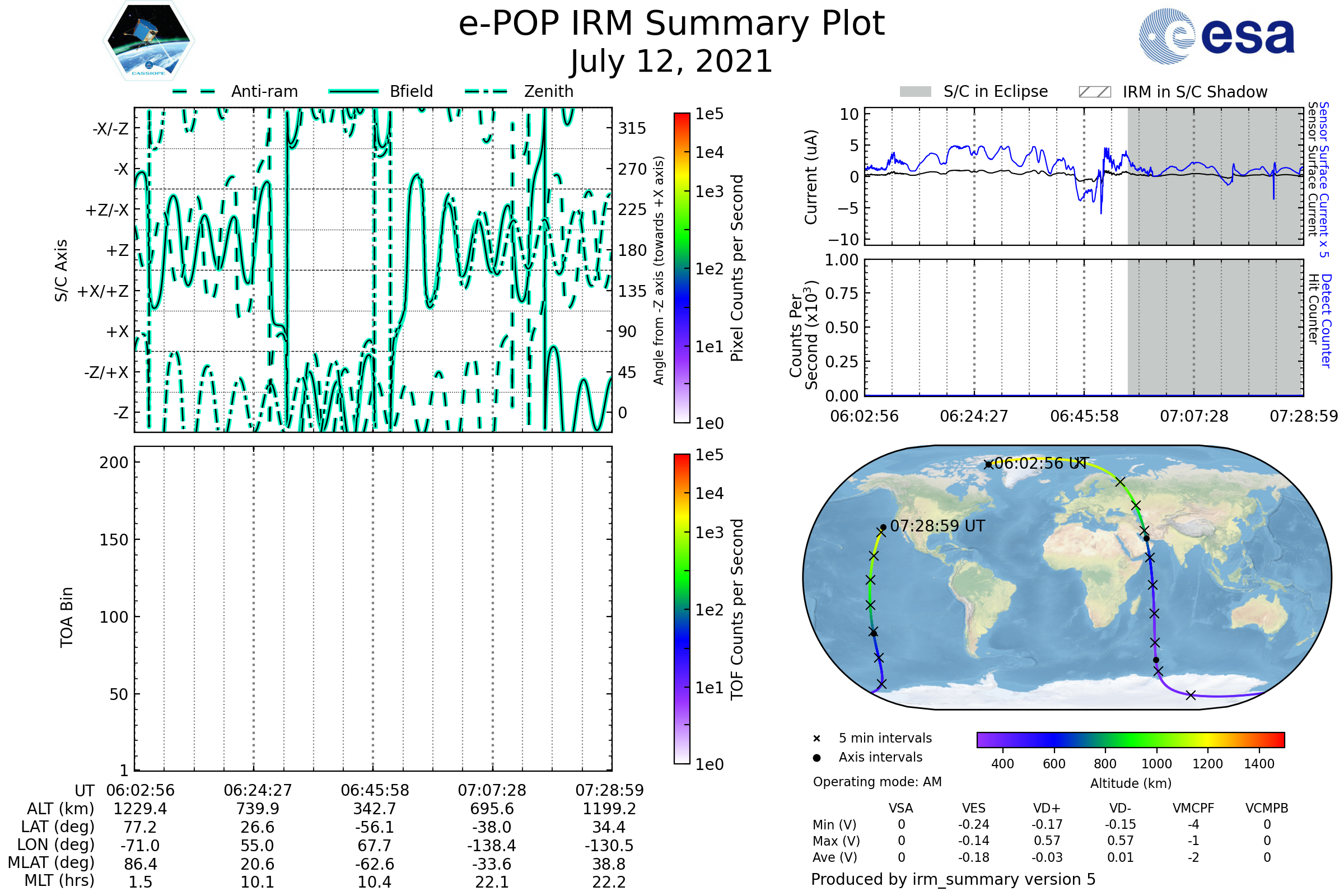The width and height of the screenshot is (1344, 896).
Task: Click the Pixel Counts per Second colorbar
Action: pos(682,268)
